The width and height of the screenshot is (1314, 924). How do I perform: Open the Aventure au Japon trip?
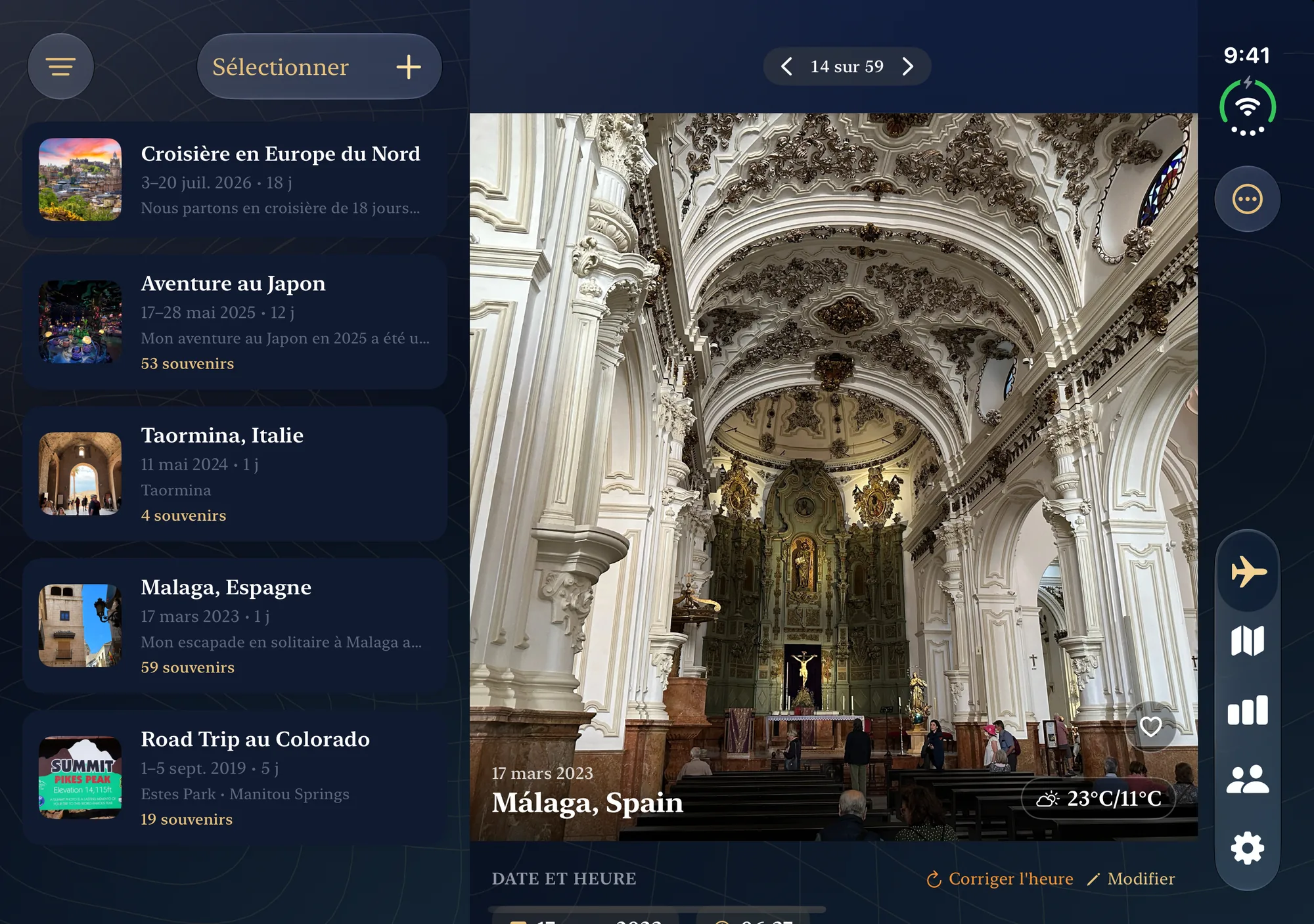coord(235,322)
